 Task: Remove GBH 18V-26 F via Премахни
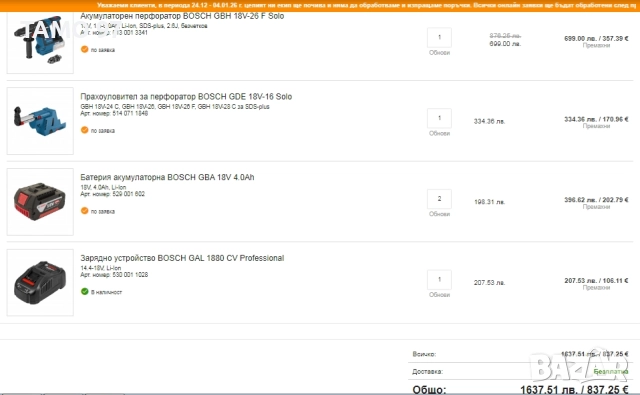pyautogui.click(x=596, y=45)
